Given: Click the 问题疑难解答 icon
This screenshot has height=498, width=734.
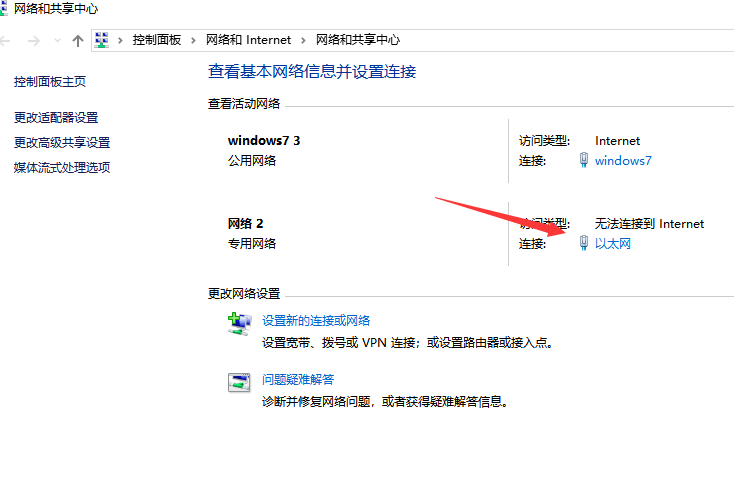Looking at the screenshot, I should coord(239,381).
